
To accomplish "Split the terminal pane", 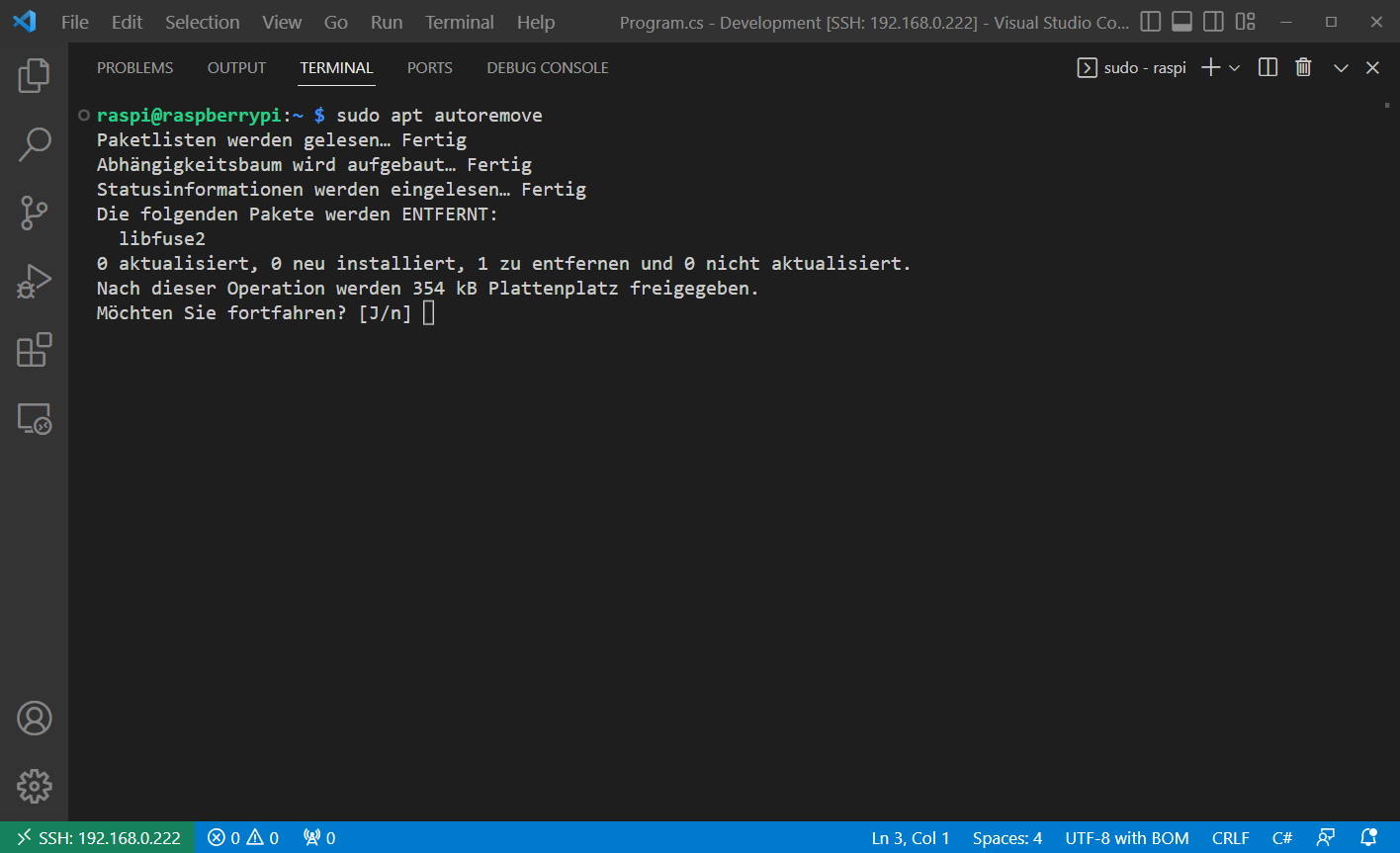I will point(1268,67).
